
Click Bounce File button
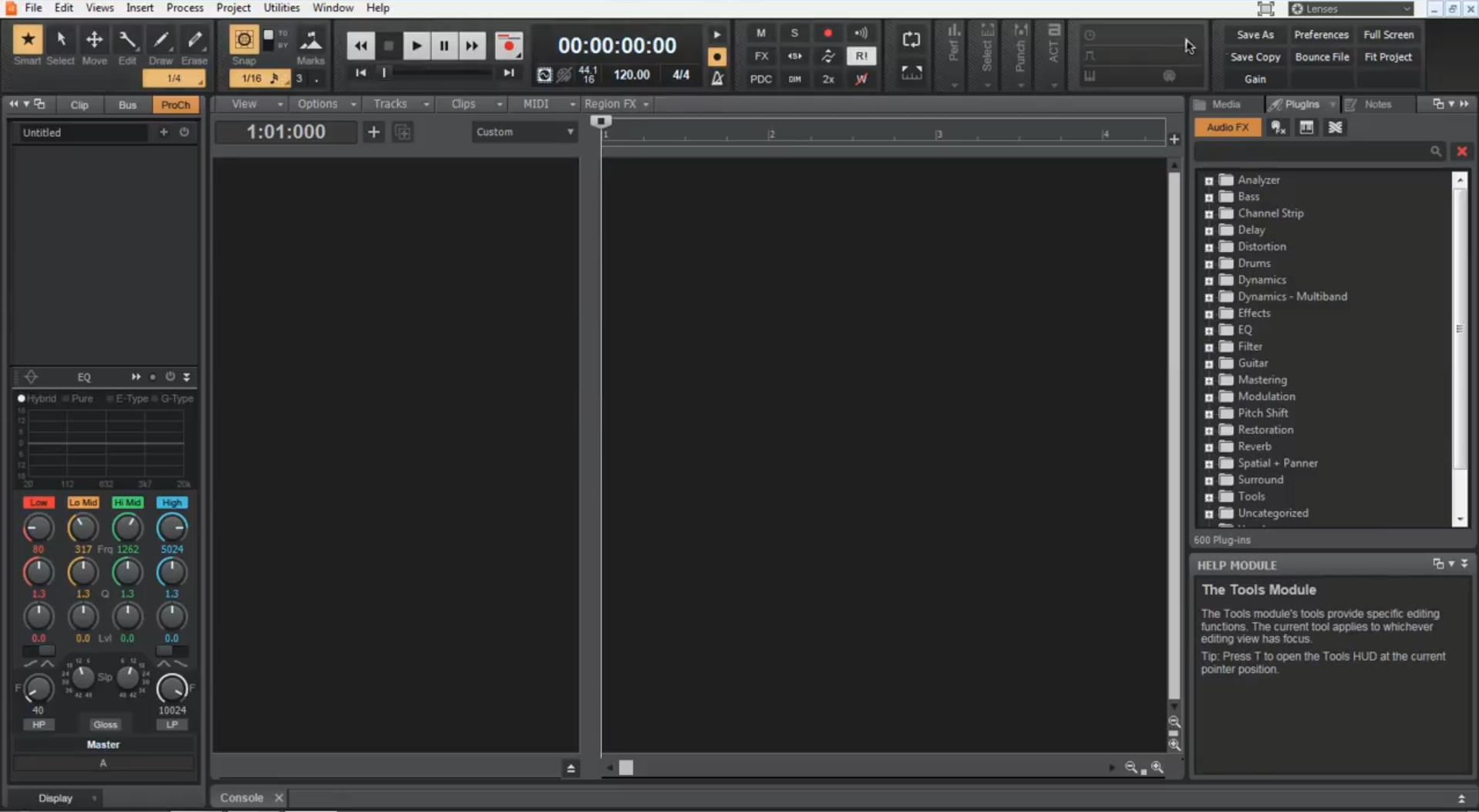point(1322,57)
